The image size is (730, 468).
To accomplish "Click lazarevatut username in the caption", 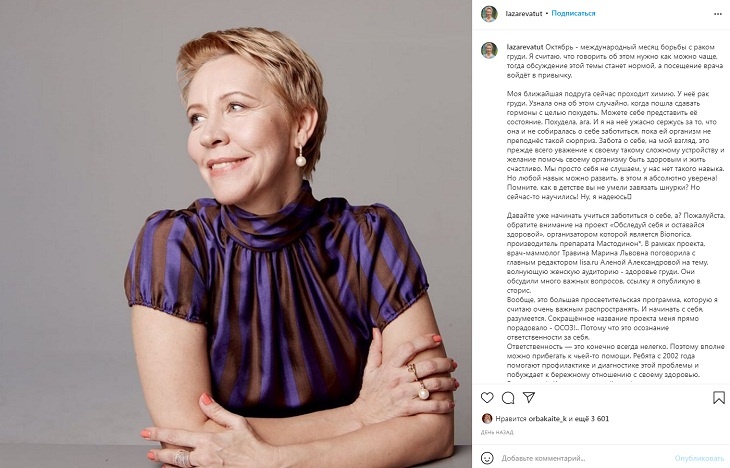I will [526, 46].
